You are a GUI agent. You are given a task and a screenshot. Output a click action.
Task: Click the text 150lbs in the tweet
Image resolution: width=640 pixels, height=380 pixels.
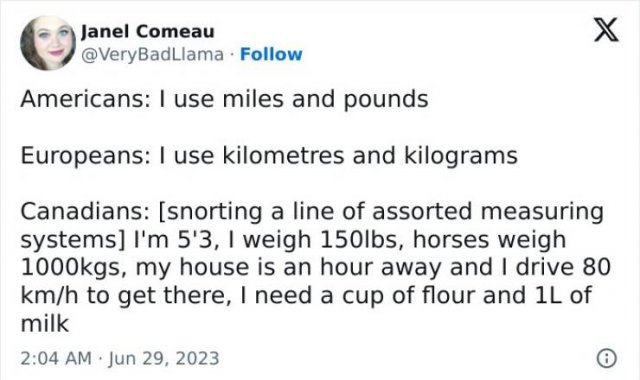point(362,240)
